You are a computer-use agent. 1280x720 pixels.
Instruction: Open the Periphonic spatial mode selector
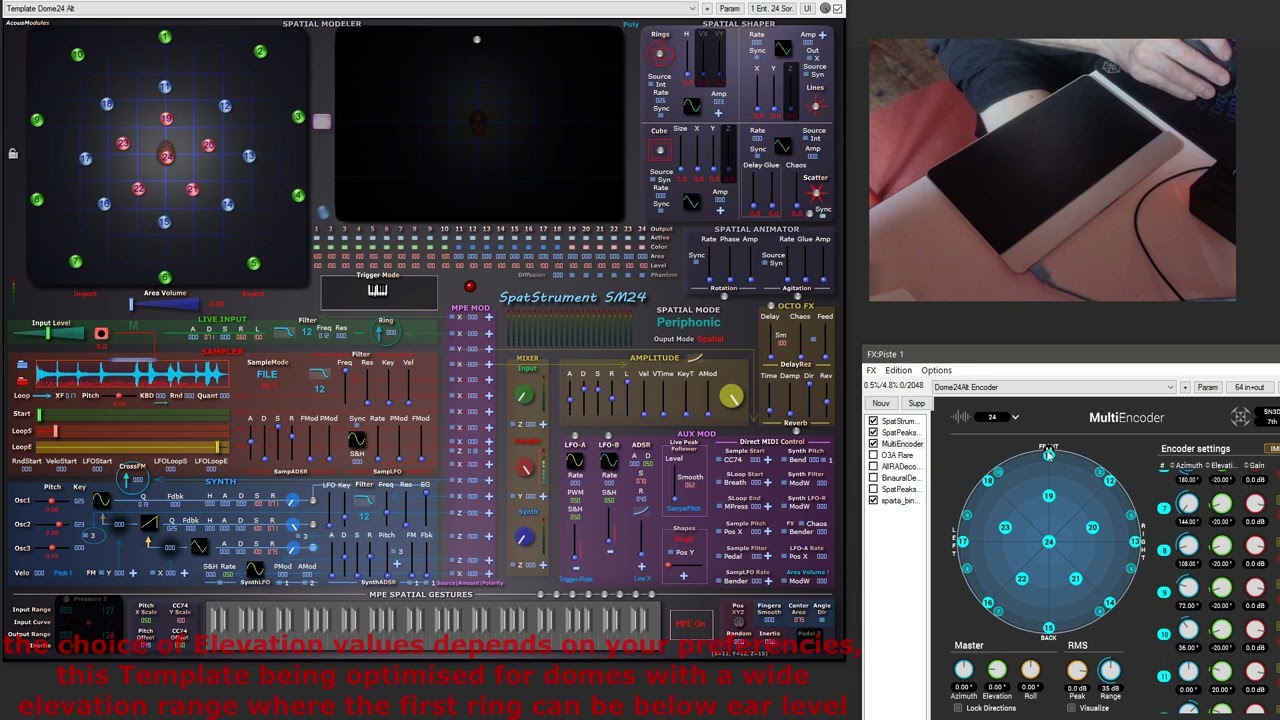pos(688,322)
